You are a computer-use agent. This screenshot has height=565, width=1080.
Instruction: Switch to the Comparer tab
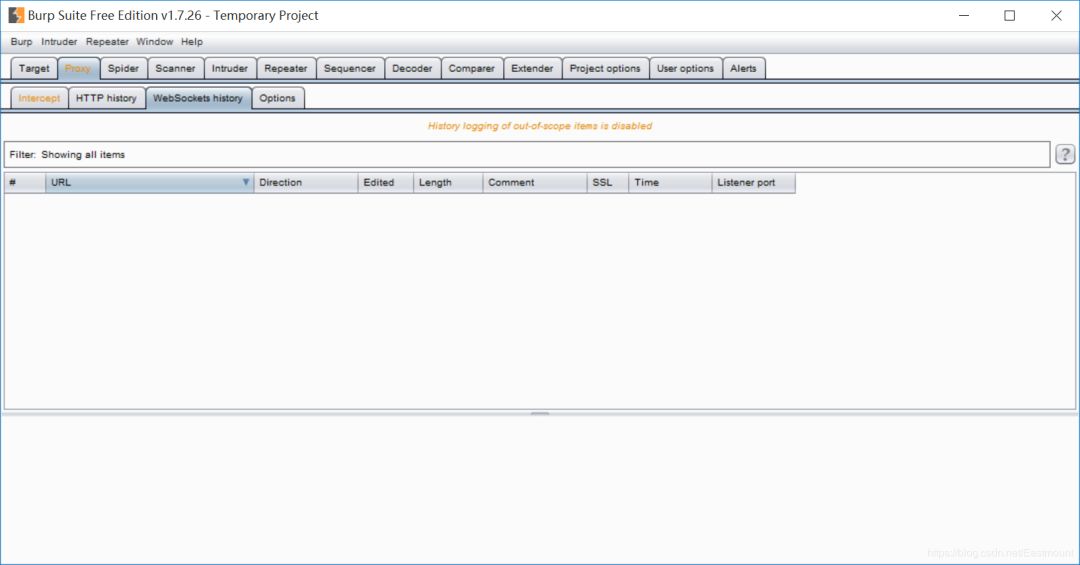[x=472, y=68]
